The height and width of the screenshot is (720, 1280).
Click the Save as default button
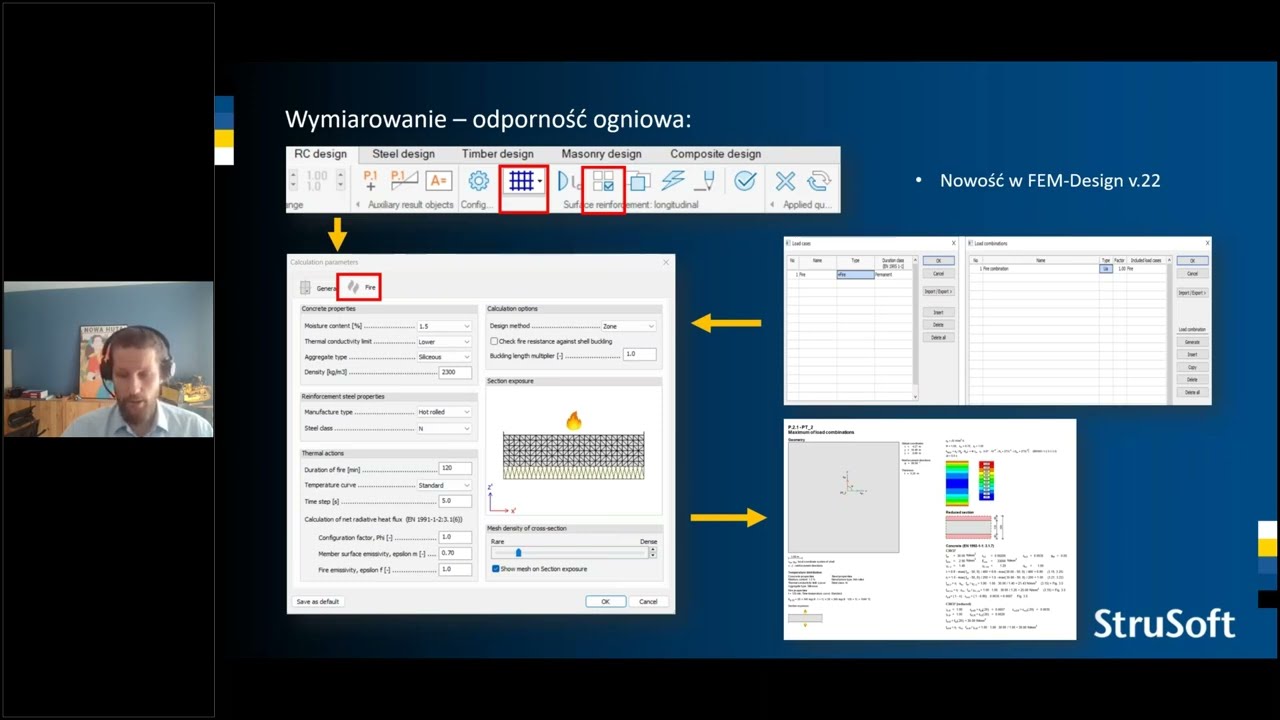(318, 602)
